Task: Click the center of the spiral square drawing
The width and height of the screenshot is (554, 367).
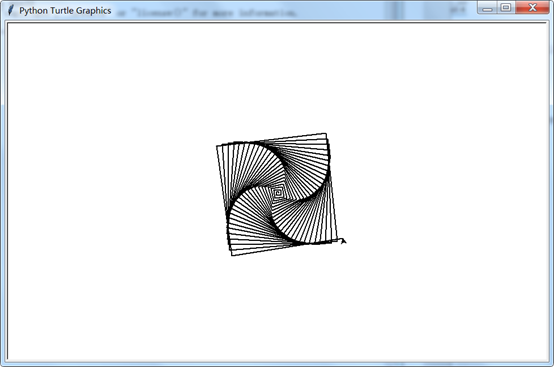Action: point(278,193)
